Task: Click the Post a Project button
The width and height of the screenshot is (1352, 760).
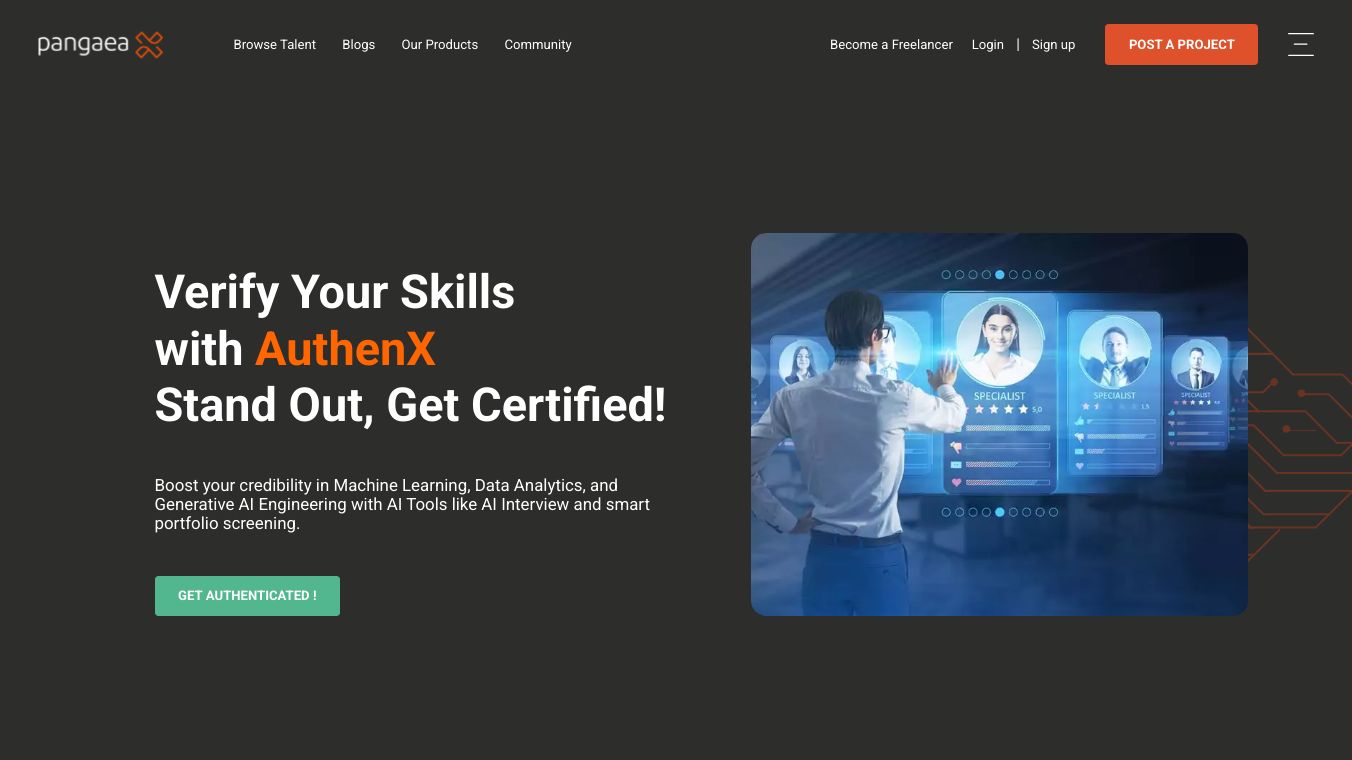Action: point(1181,45)
